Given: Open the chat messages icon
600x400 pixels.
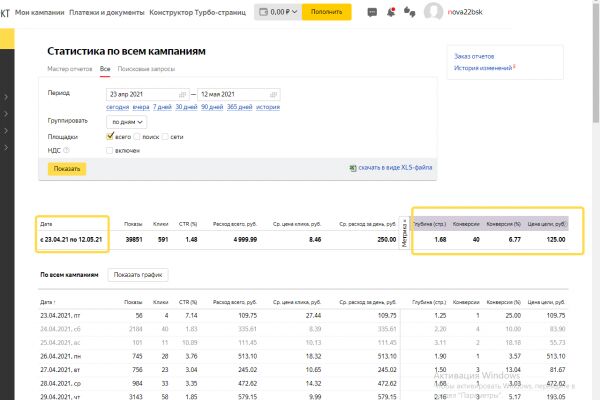Looking at the screenshot, I should [x=372, y=12].
